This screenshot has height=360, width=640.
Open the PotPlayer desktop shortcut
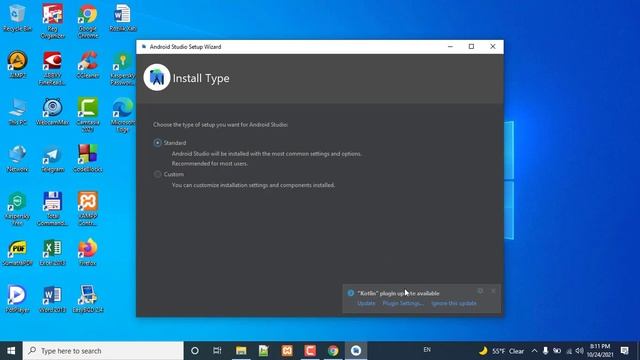click(17, 299)
